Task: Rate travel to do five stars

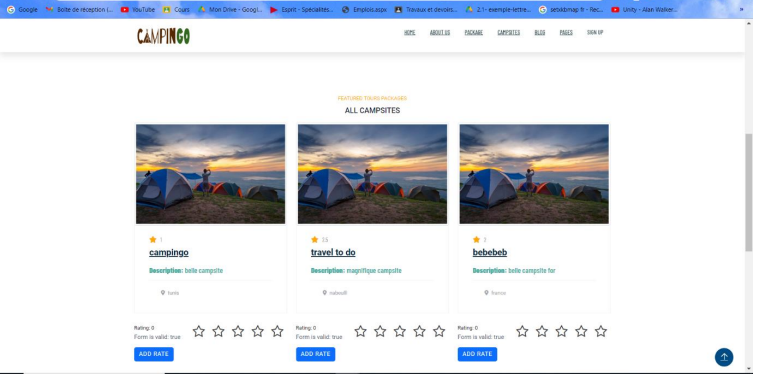Action: click(x=439, y=331)
